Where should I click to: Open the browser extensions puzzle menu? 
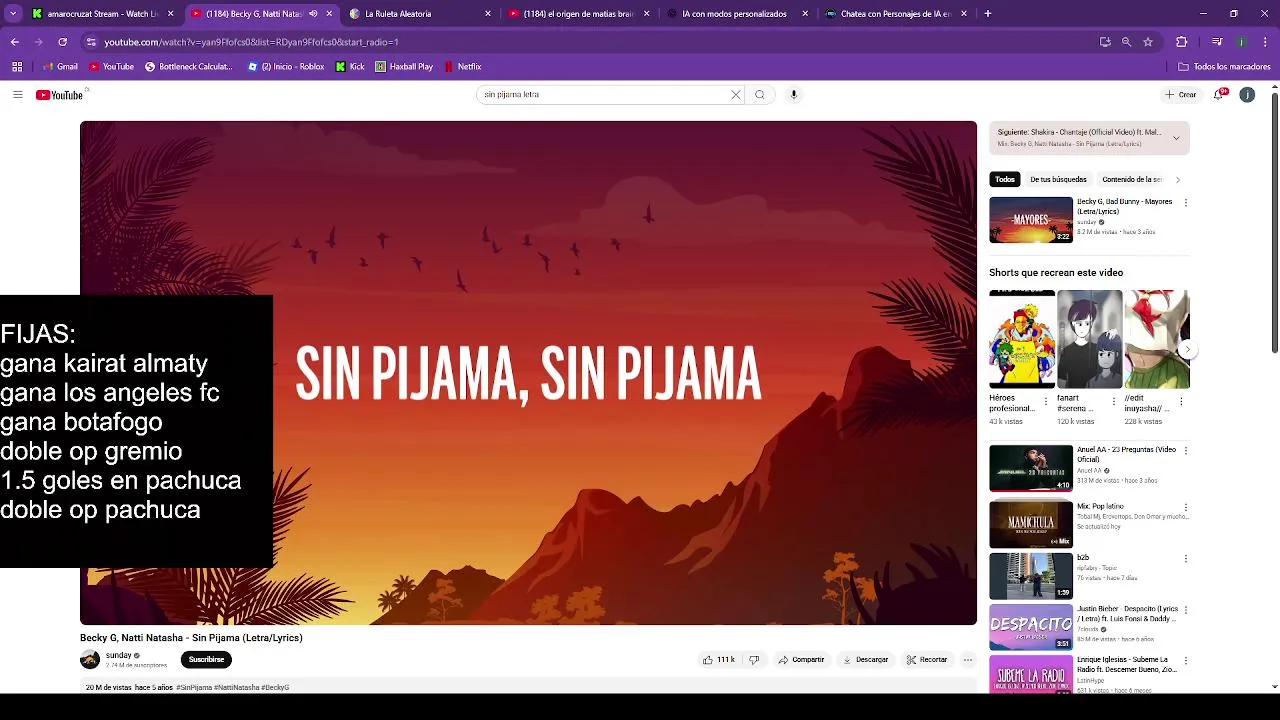pyautogui.click(x=1182, y=42)
